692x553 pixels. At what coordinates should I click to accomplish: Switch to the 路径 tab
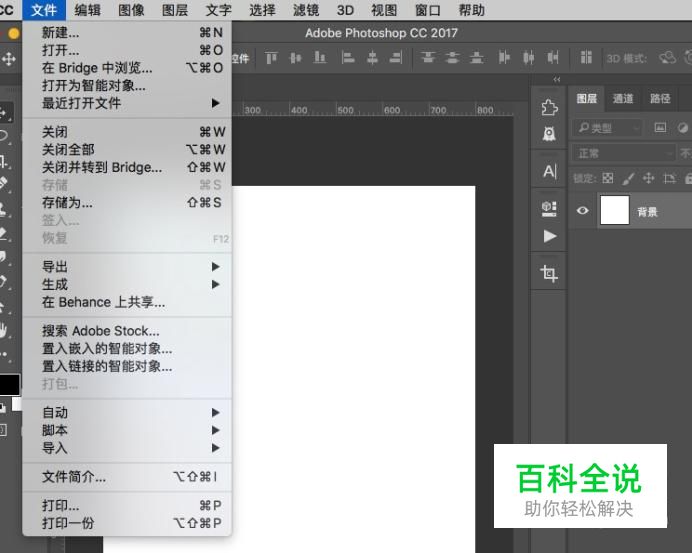point(660,98)
